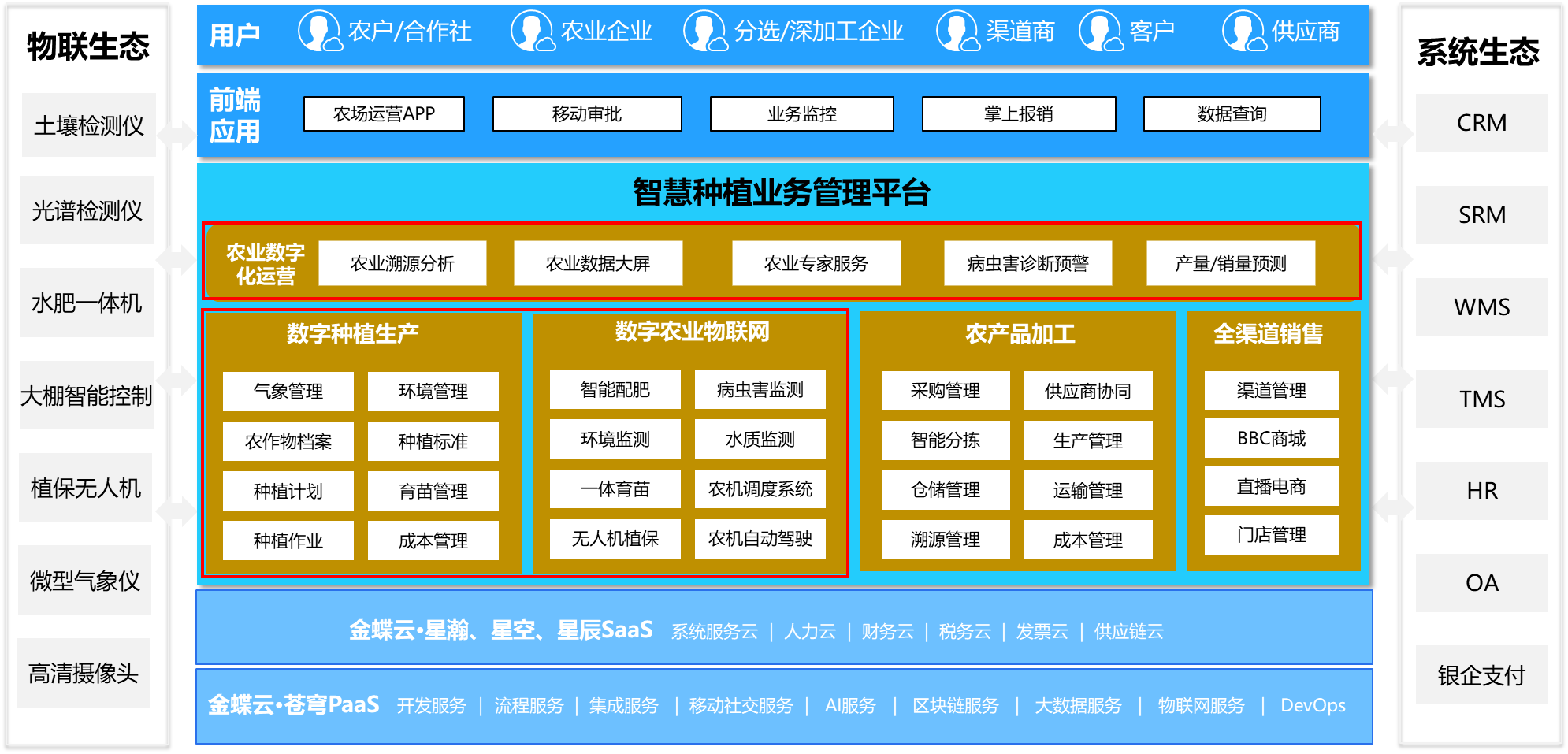This screenshot has width=1568, height=754.
Task: Select the 农业专家服务 module
Action: coord(816,263)
